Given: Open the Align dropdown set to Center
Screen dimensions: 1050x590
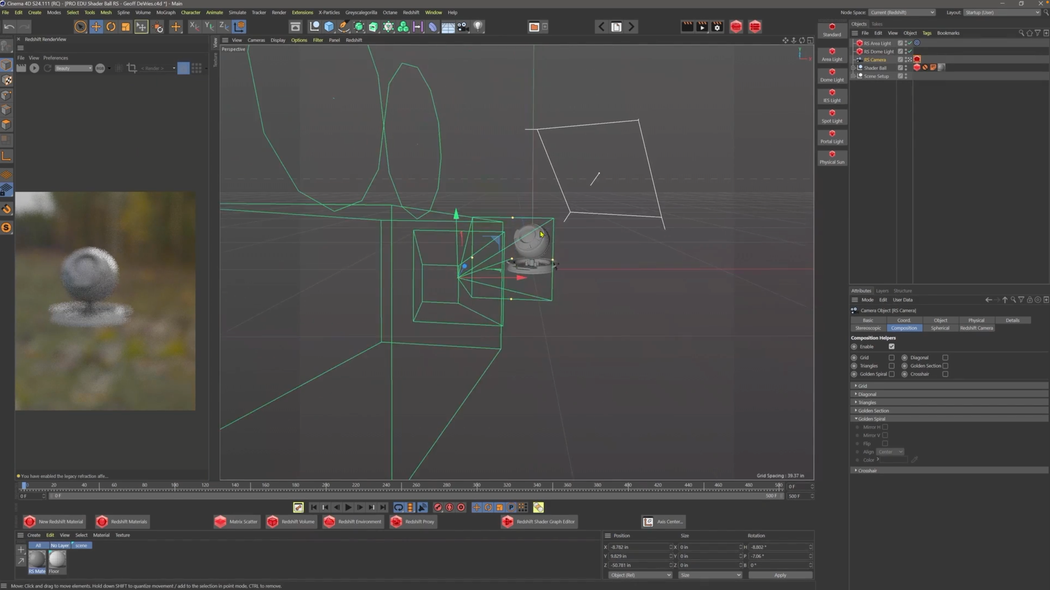Looking at the screenshot, I should [x=890, y=452].
